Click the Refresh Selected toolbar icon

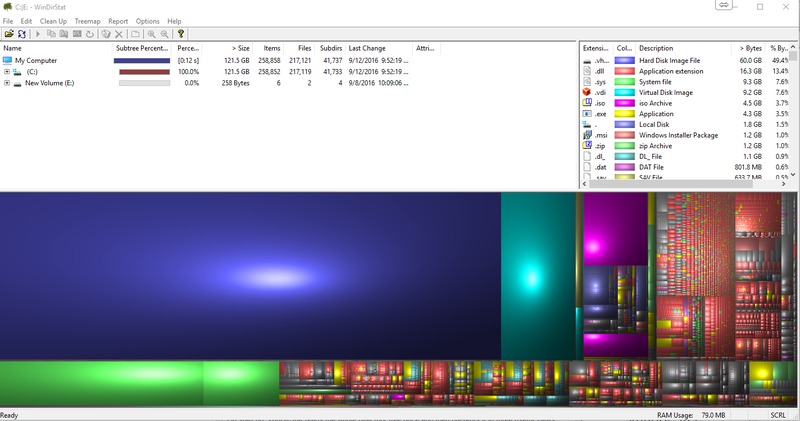point(90,34)
